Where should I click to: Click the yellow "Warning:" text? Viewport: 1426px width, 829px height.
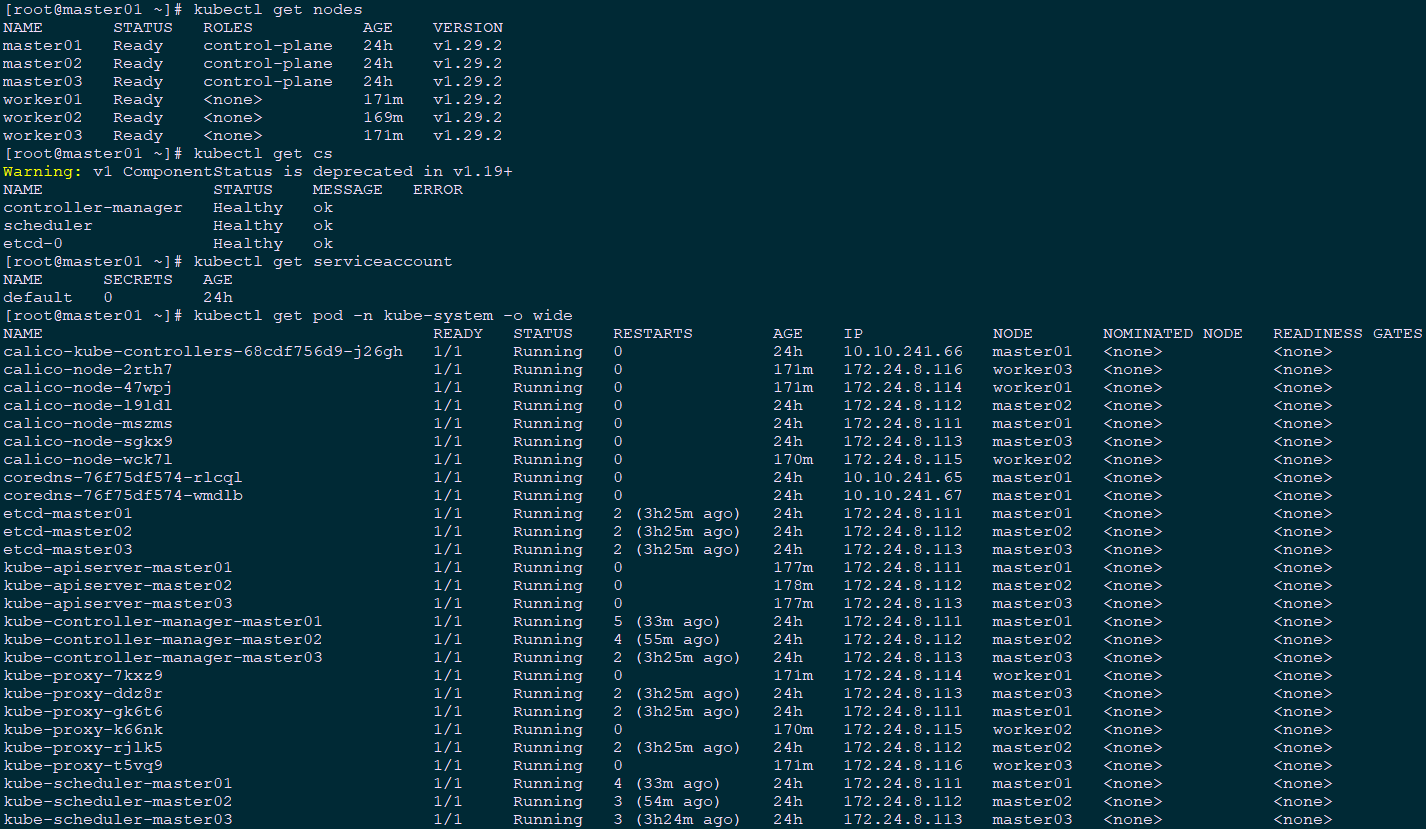click(x=42, y=171)
